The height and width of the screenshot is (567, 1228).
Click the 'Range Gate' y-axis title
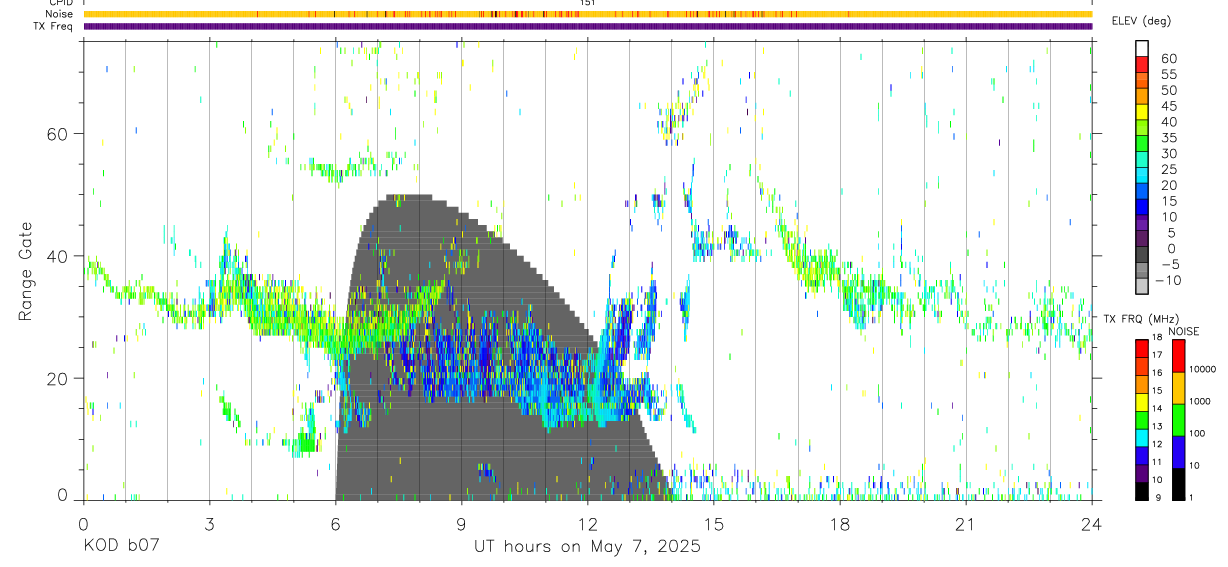point(26,271)
